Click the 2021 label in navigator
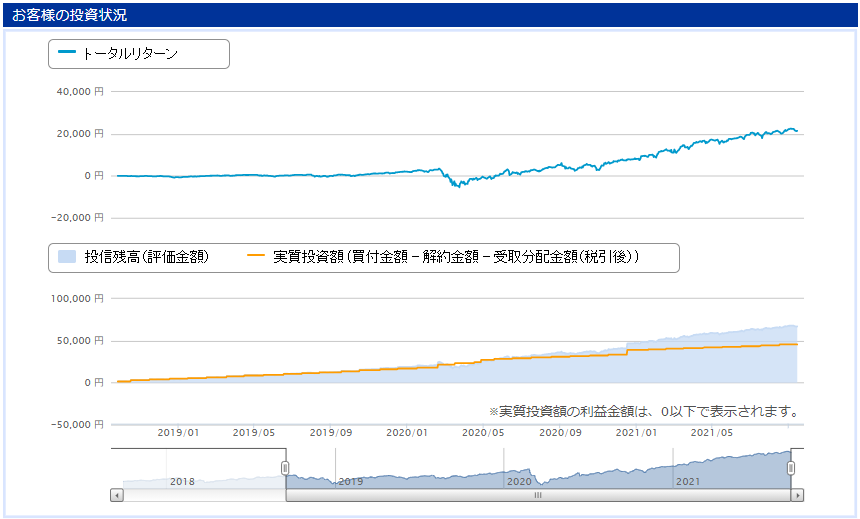860x519 pixels. pyautogui.click(x=688, y=482)
